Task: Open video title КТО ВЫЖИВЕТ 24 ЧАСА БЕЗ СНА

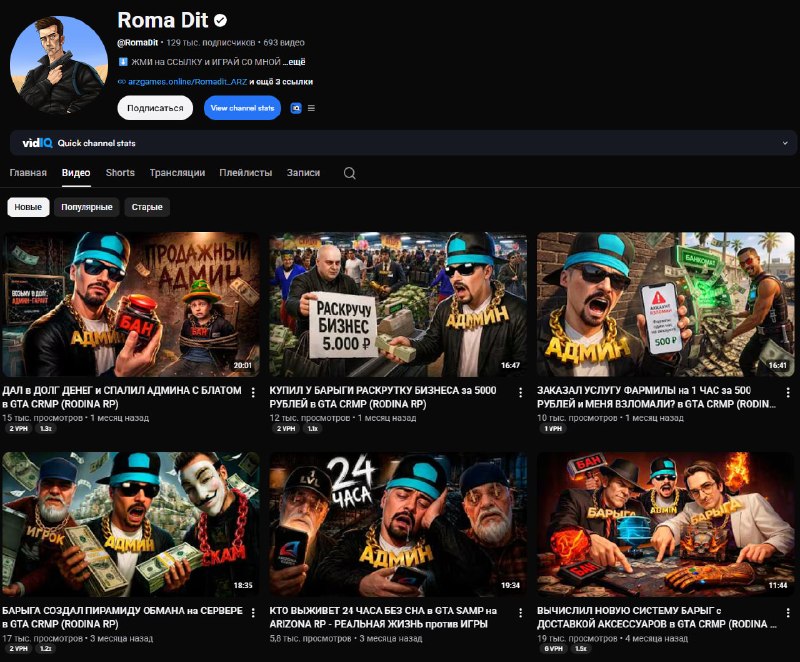Action: [x=383, y=617]
